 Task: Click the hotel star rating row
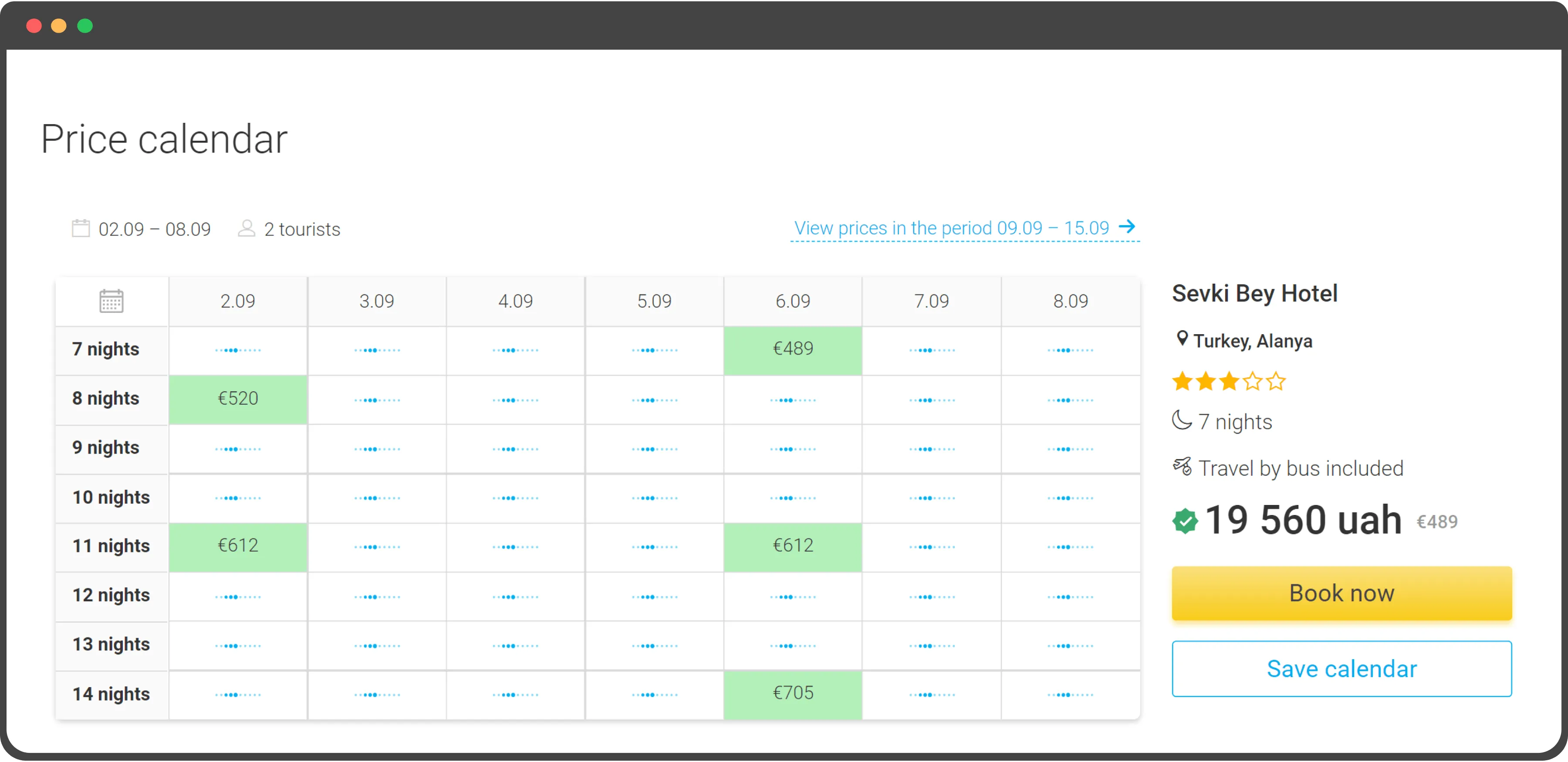(1228, 382)
